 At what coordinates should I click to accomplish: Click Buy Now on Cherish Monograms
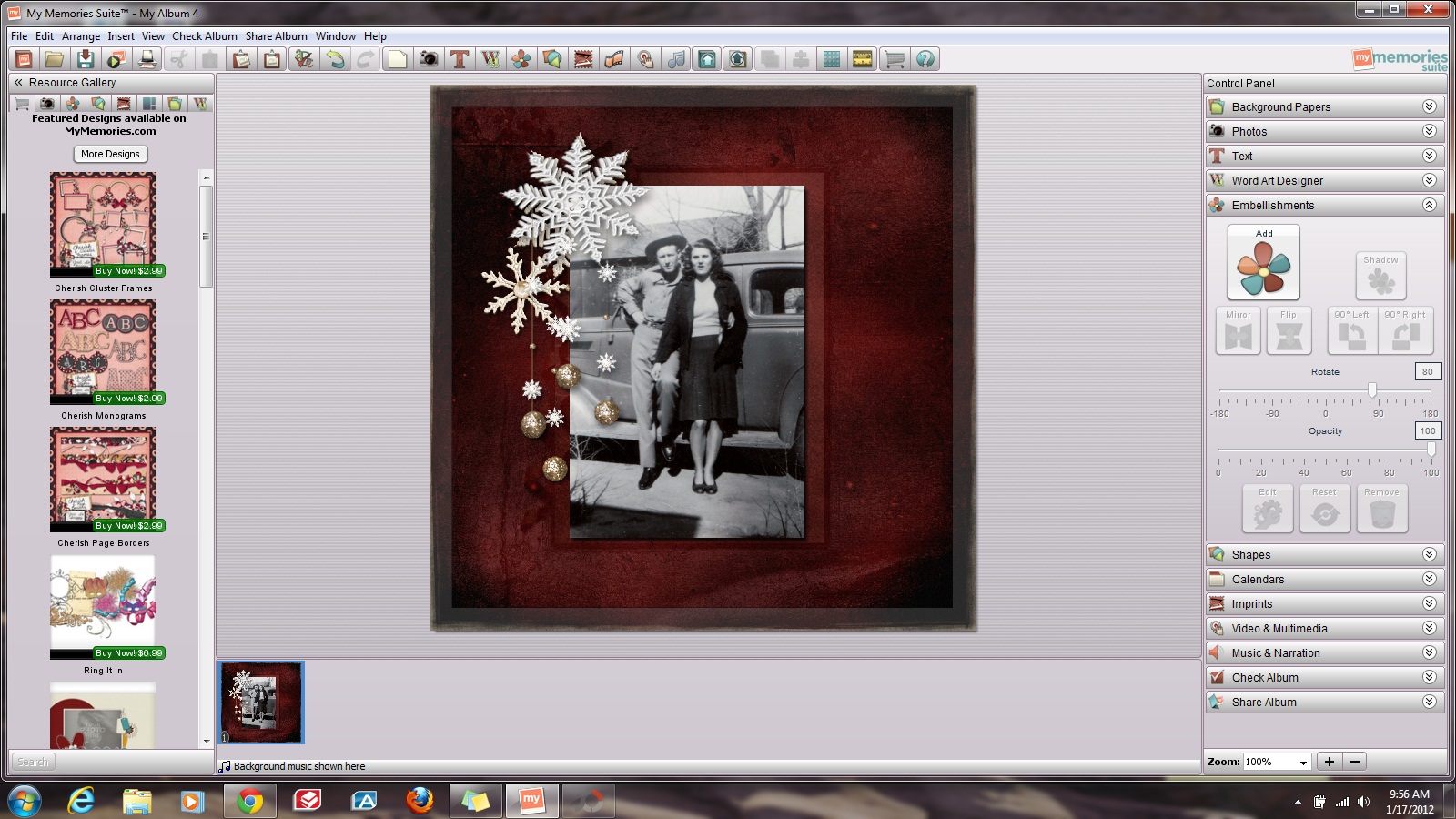click(128, 399)
